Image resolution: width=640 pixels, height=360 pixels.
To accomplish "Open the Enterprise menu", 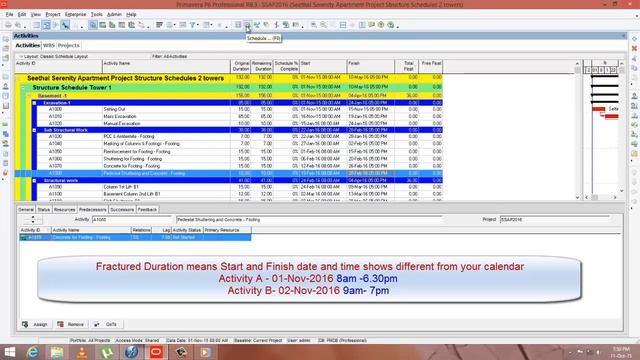I will click(76, 14).
